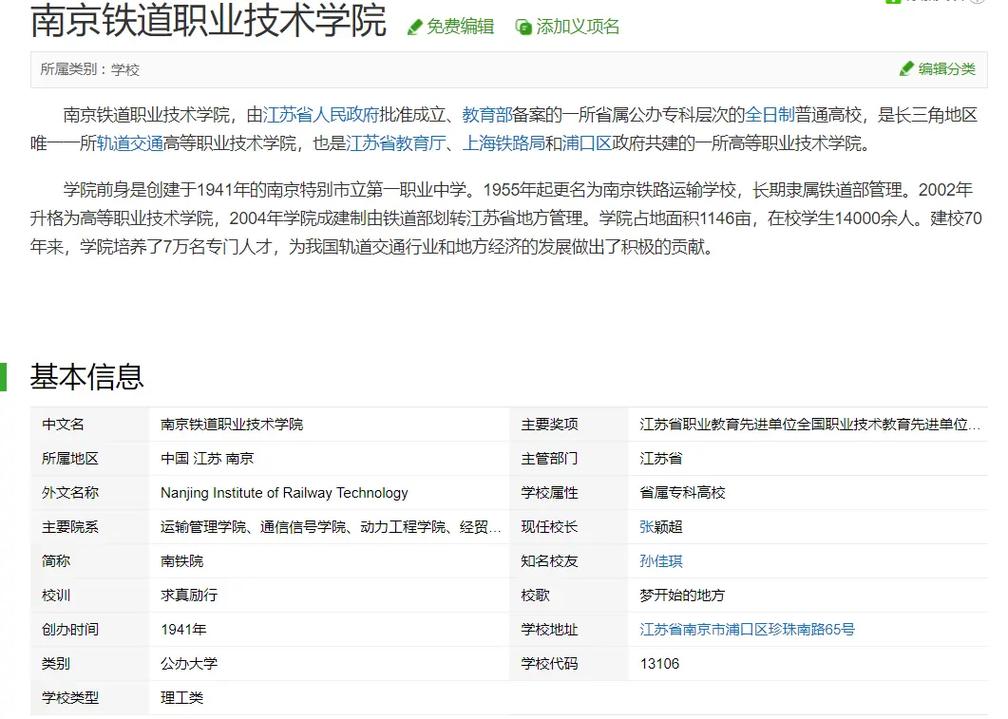Click the green icon beside 添加义项名
Viewport: 1008px width, 719px height.
523,27
